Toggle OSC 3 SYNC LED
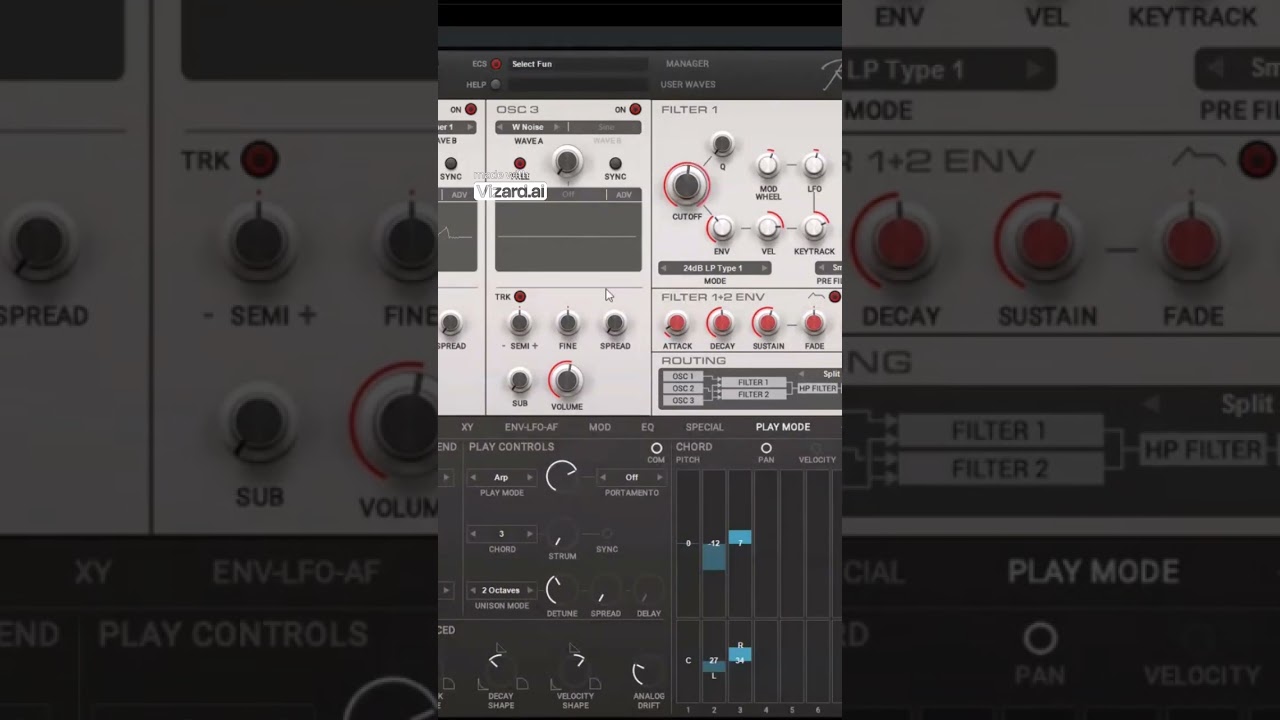The image size is (1280, 720). tap(615, 164)
